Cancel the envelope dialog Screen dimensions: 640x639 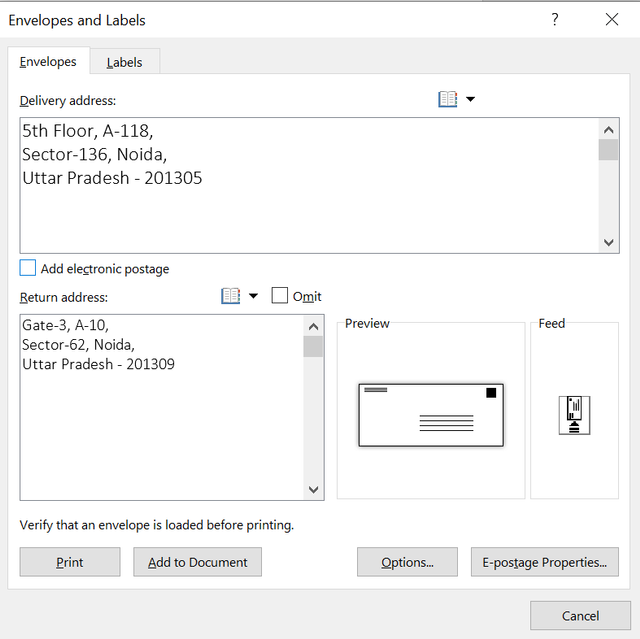tap(580, 615)
